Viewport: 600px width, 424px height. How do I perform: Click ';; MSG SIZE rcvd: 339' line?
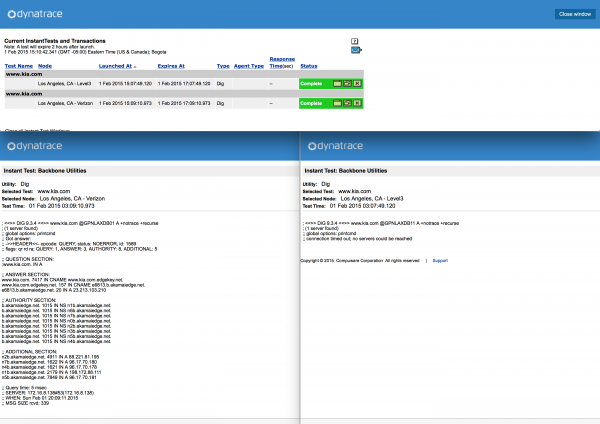pos(25,403)
